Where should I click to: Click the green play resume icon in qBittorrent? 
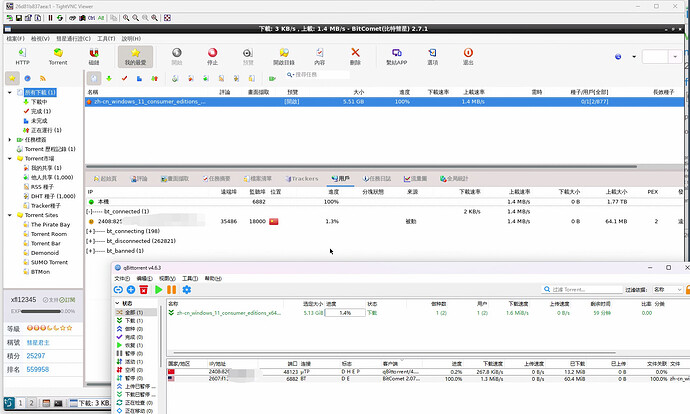coord(159,289)
